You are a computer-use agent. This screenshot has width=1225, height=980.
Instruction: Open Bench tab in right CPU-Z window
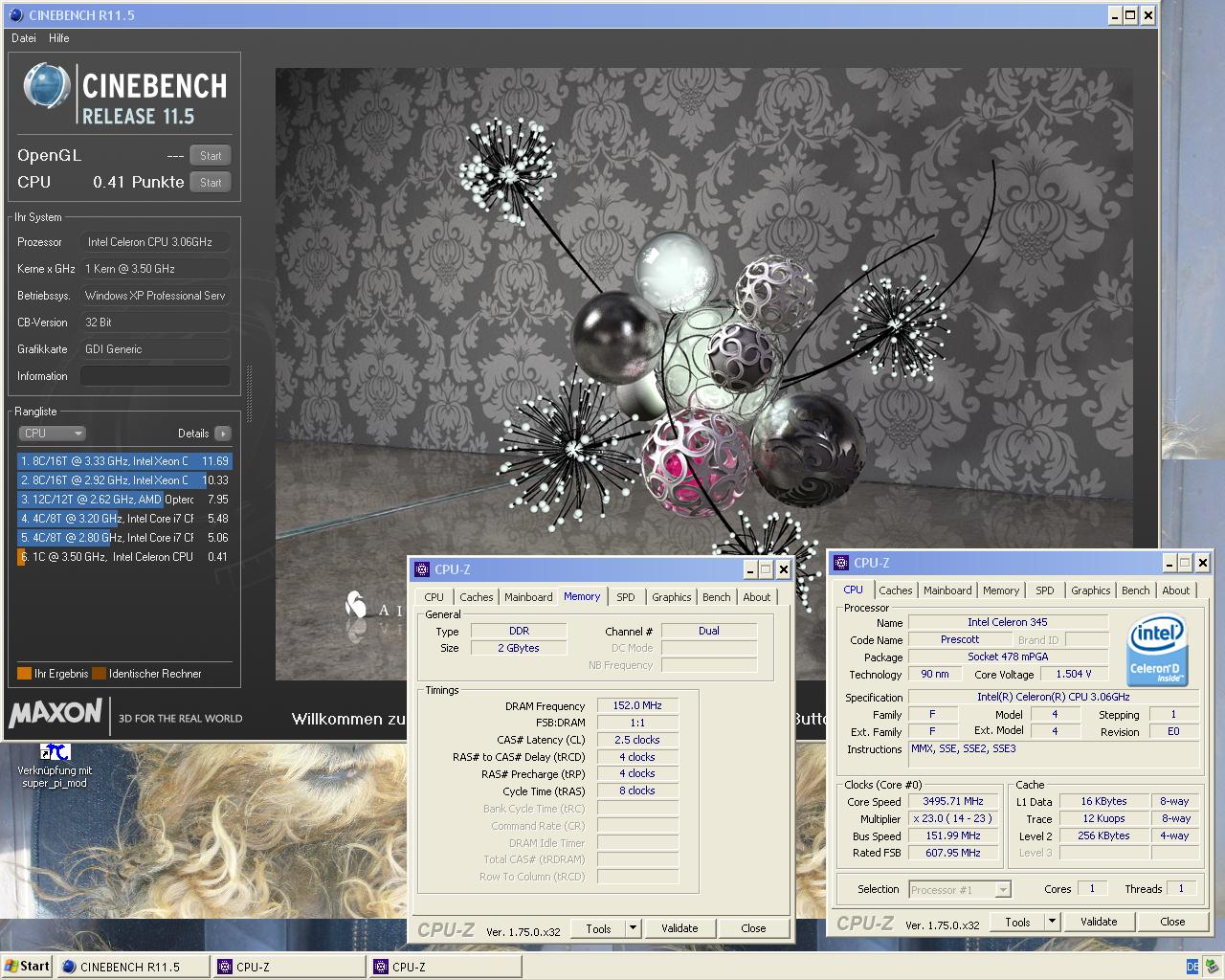click(1136, 590)
